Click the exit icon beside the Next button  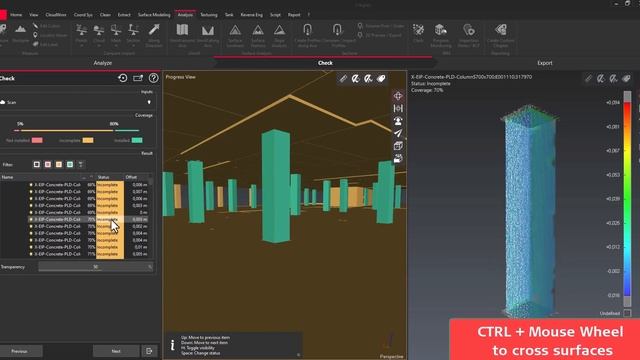coord(149,351)
